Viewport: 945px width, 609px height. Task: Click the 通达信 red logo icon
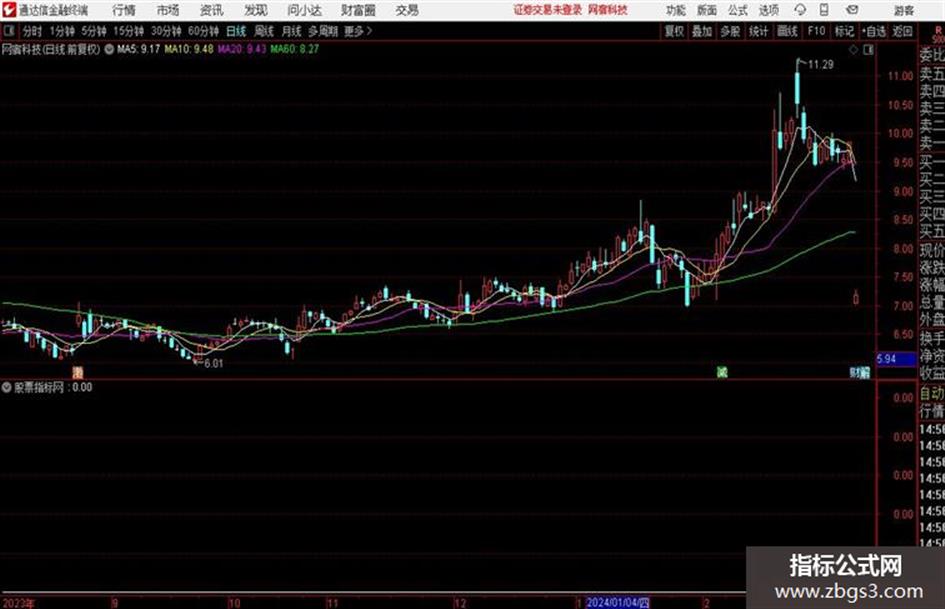click(9, 10)
